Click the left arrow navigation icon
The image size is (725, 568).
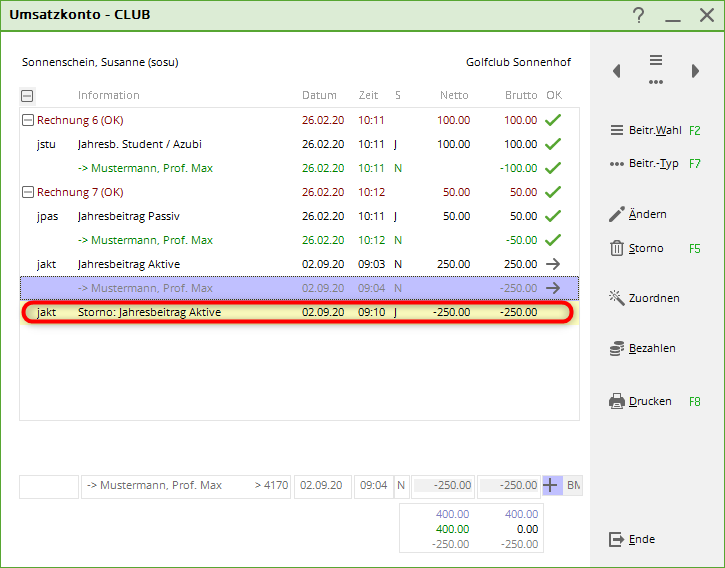[617, 71]
